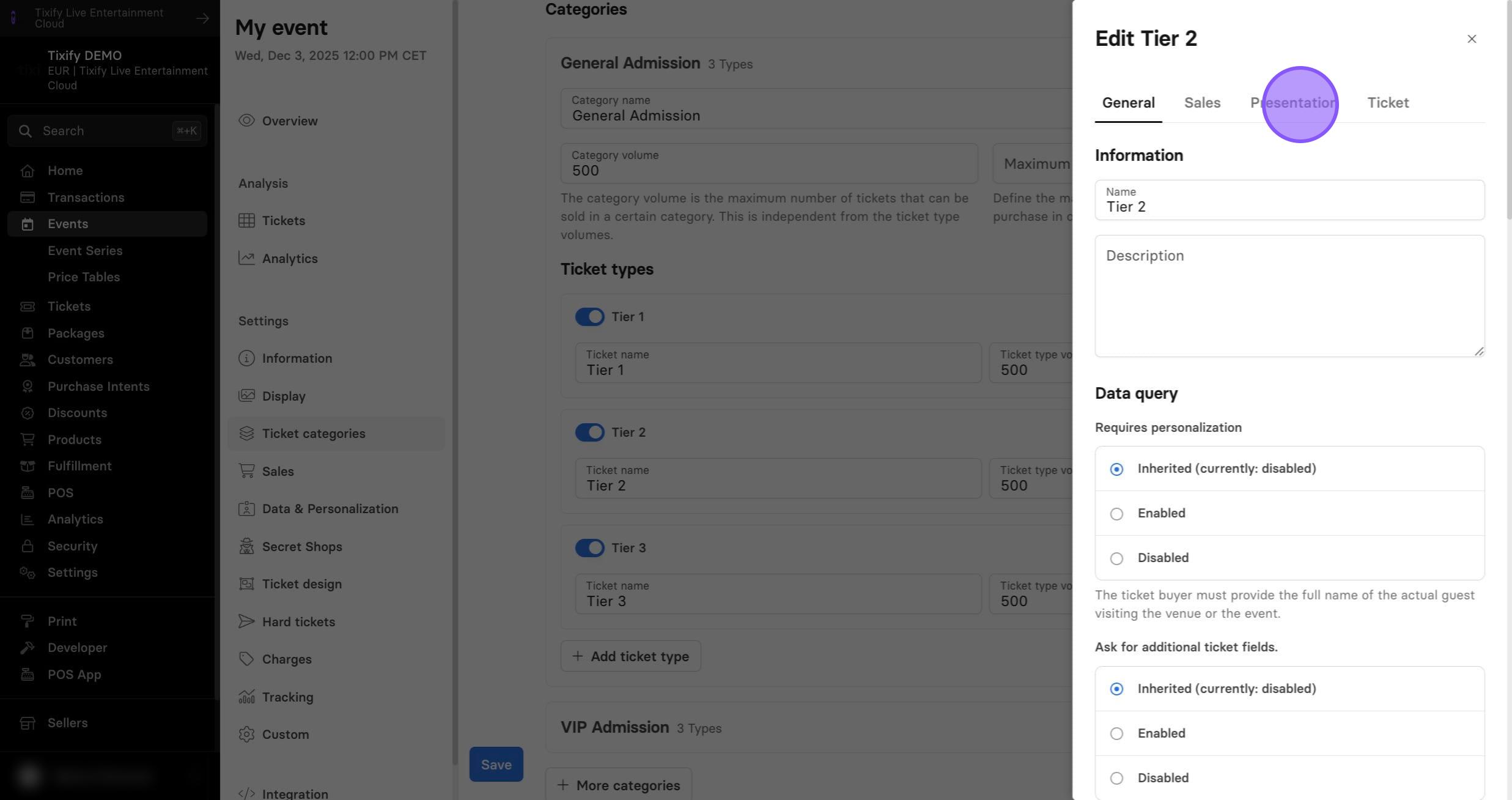Click the Discounts percent icon
The width and height of the screenshot is (1512, 800).
coord(27,413)
